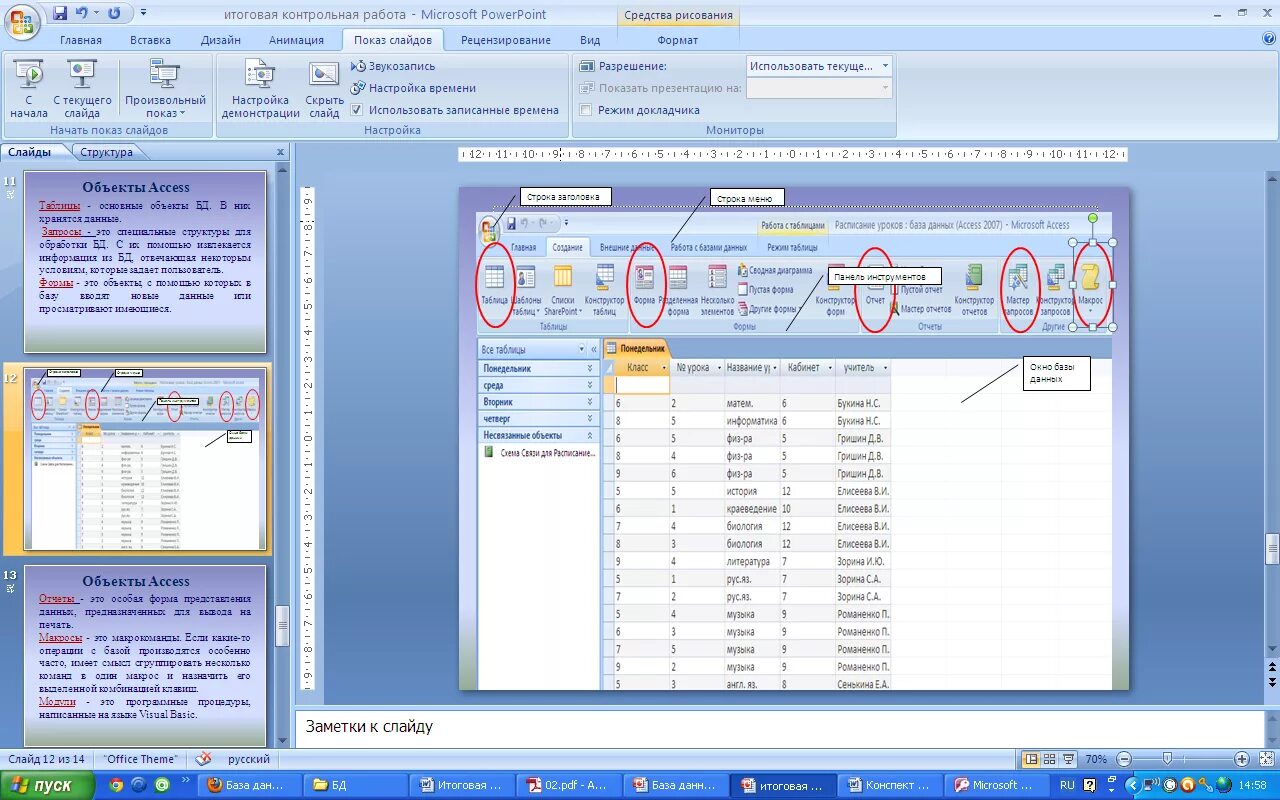Viewport: 1280px width, 800px height.
Task: Click spell check icon in status bar
Action: point(204,759)
